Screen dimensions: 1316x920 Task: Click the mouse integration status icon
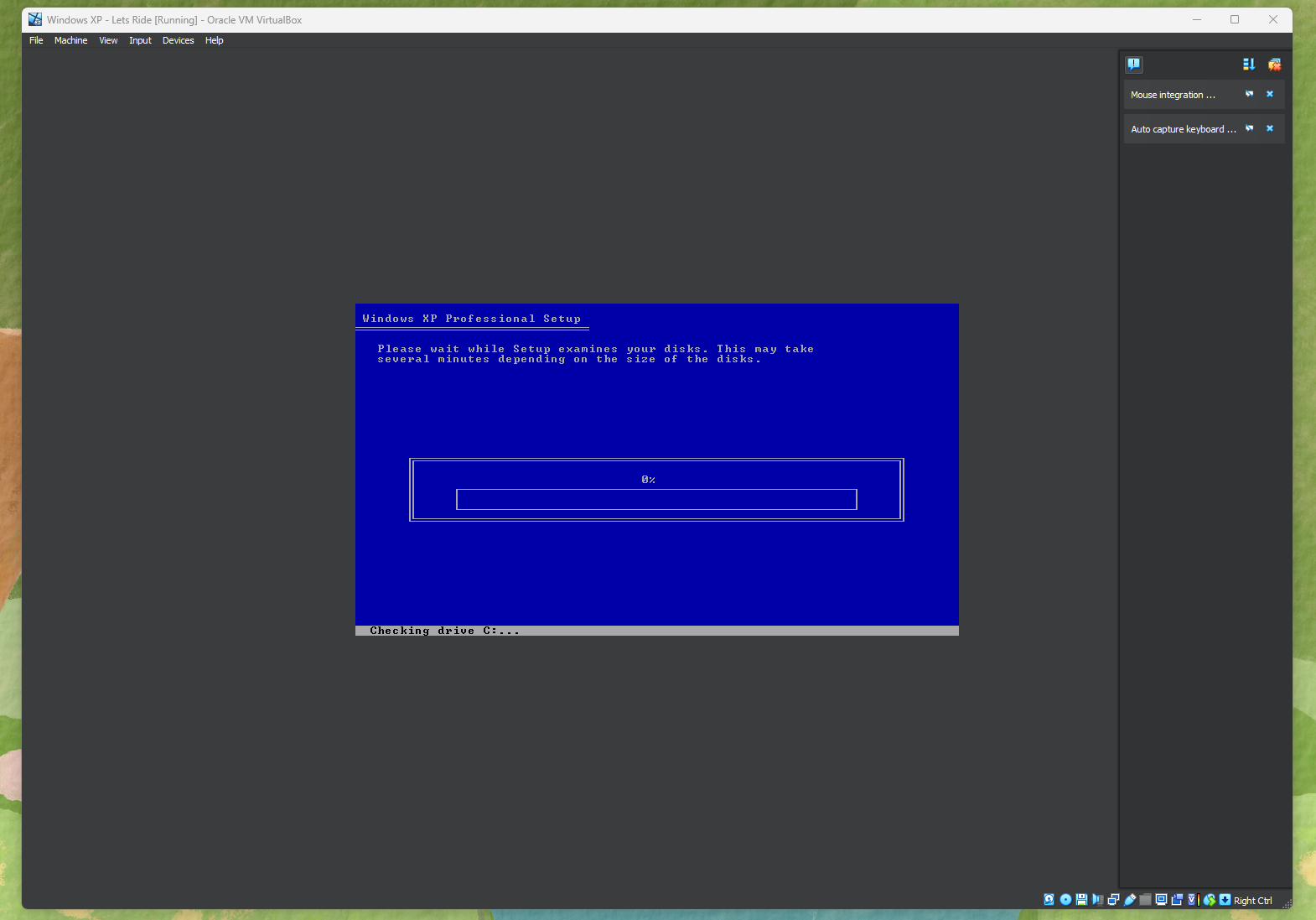tap(1210, 900)
